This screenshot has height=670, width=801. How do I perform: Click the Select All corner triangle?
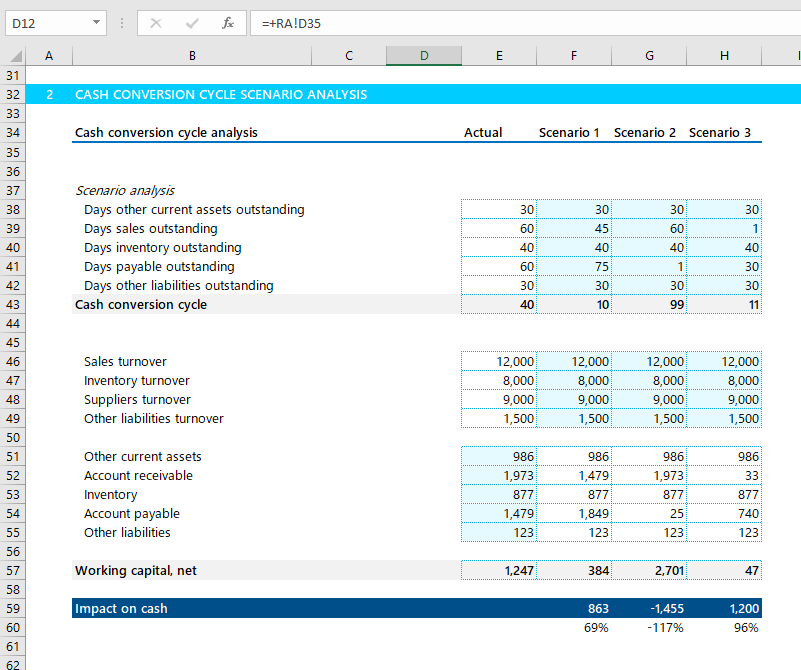coord(14,56)
